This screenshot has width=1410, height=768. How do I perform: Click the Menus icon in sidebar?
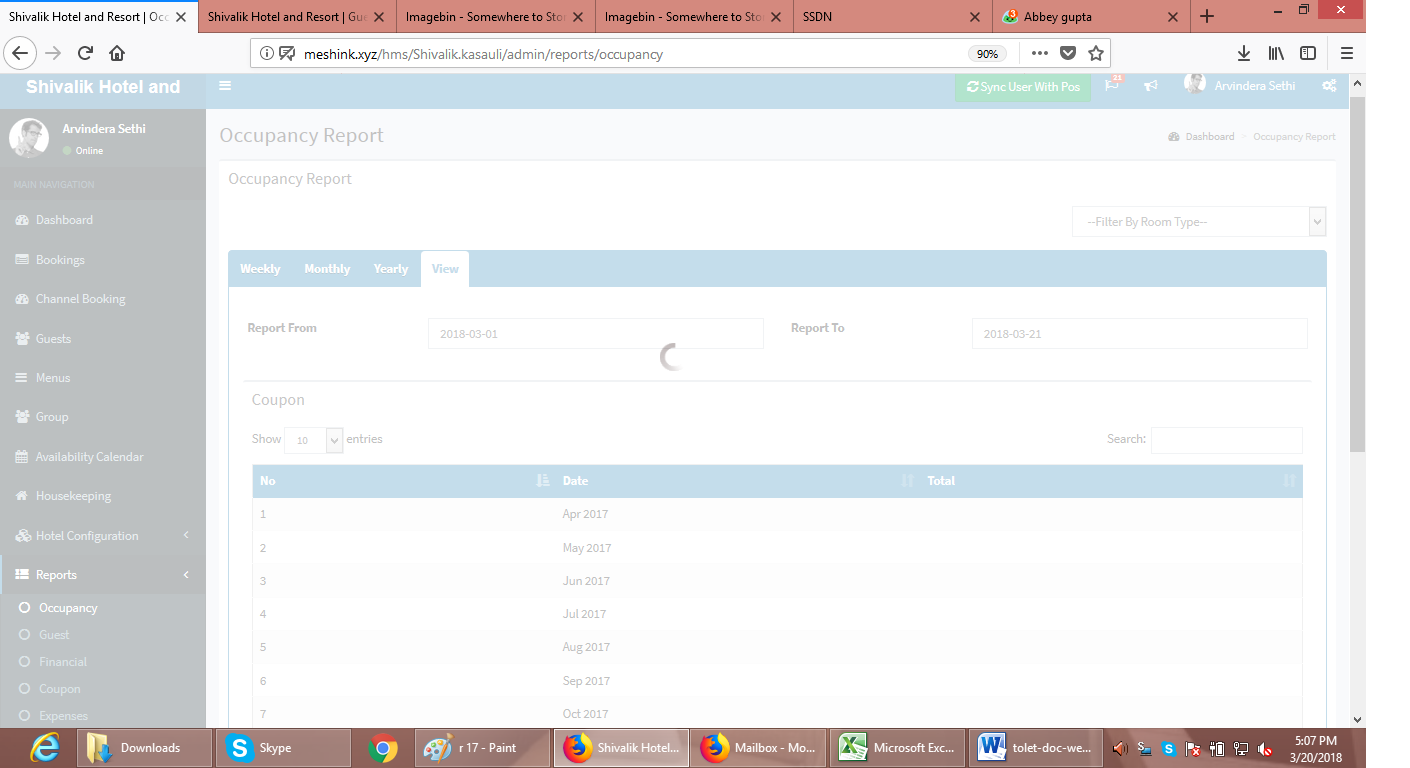click(22, 378)
